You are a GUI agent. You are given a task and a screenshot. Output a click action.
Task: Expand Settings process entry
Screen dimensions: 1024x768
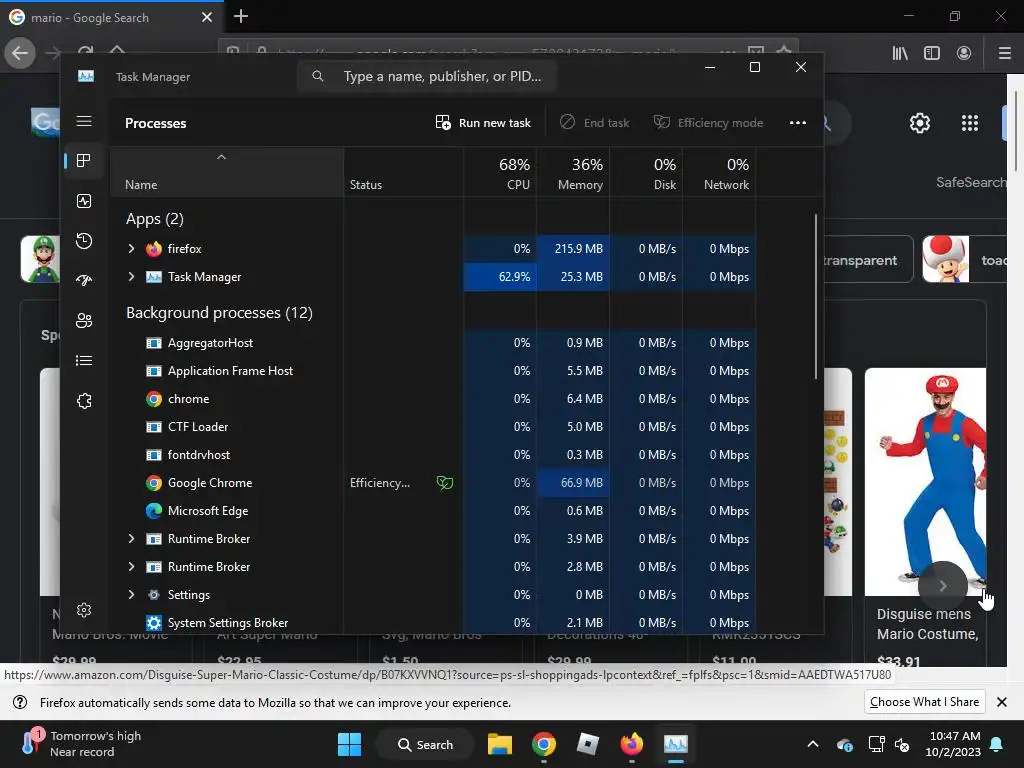(x=131, y=595)
